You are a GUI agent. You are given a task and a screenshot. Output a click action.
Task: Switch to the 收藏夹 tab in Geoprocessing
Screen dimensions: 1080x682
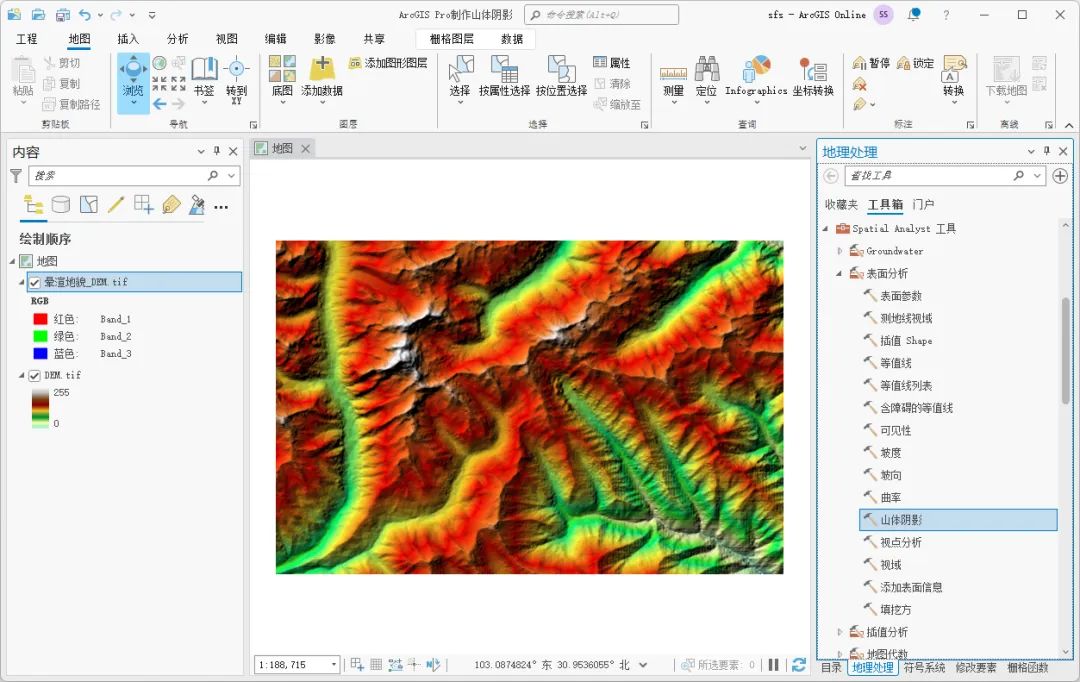[841, 205]
